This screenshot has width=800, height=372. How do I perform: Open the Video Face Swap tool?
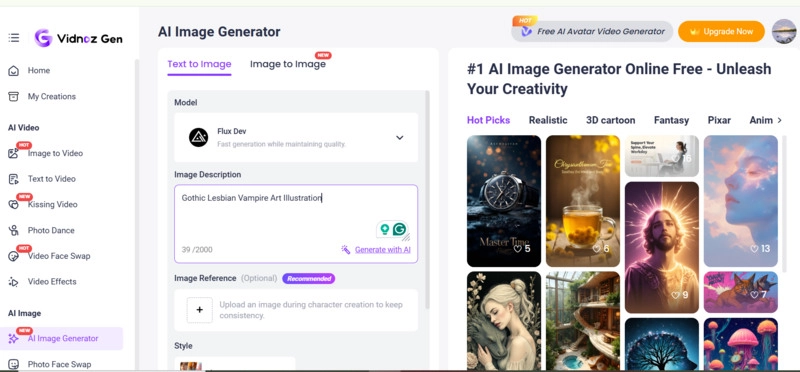(59, 256)
